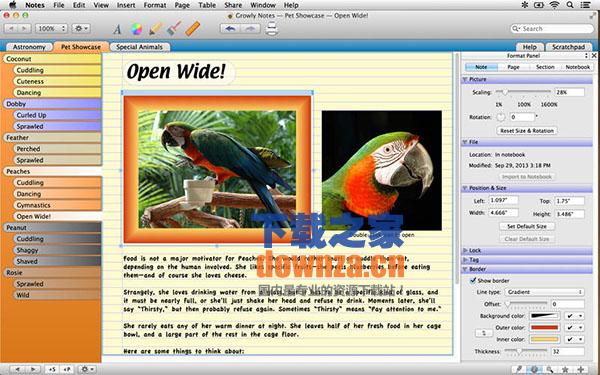Open the color wheel picker
600x375 pixels.
(136, 29)
